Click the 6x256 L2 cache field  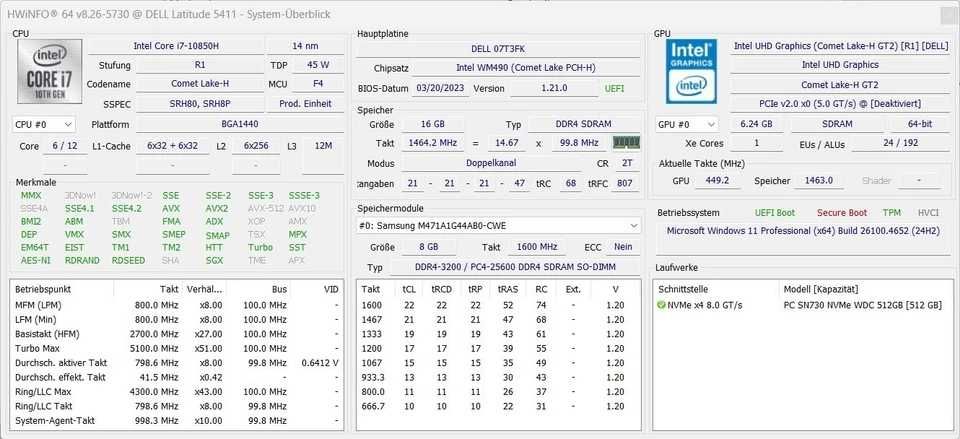pyautogui.click(x=256, y=146)
